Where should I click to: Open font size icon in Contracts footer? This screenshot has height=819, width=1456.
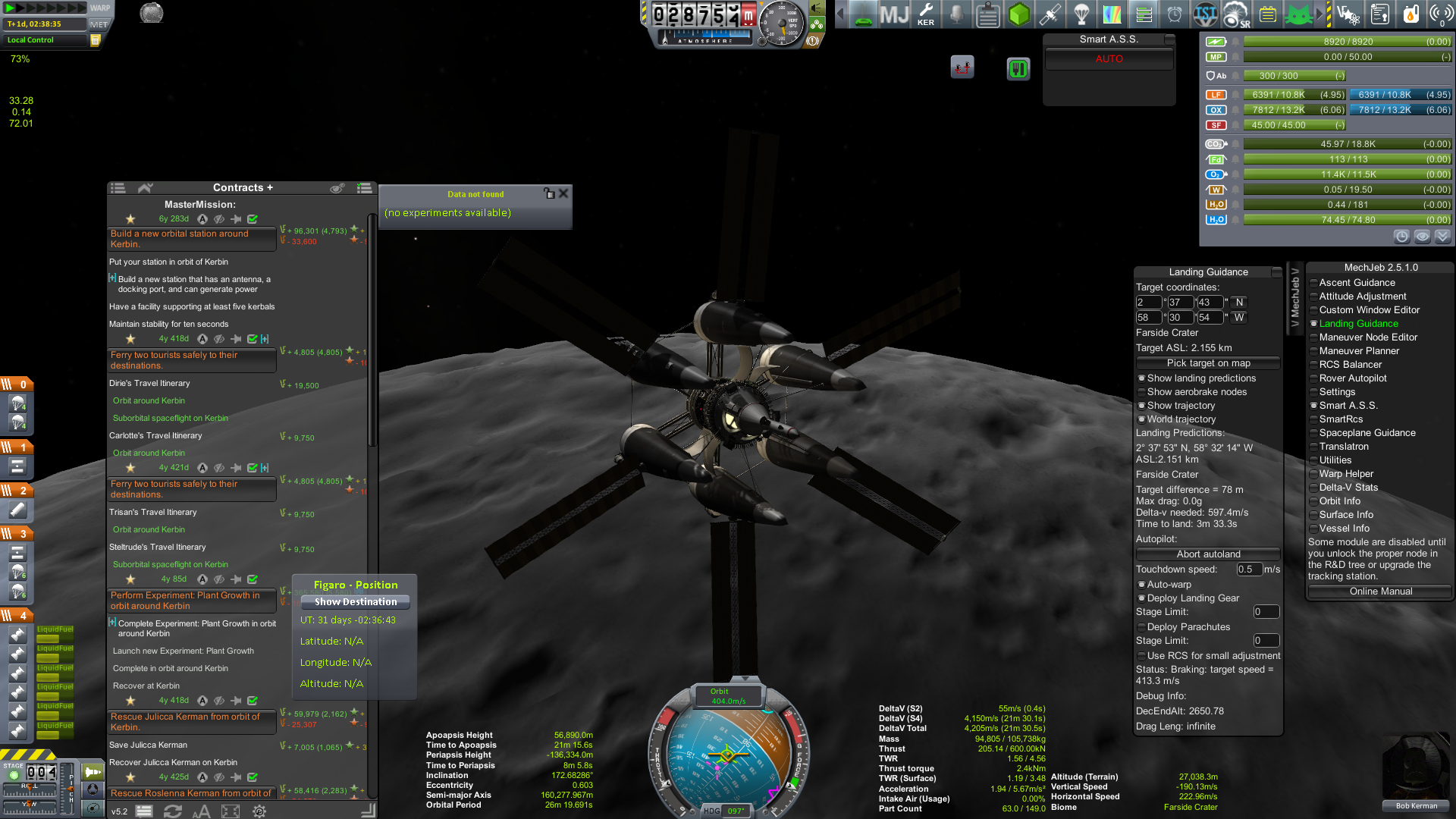tap(201, 811)
